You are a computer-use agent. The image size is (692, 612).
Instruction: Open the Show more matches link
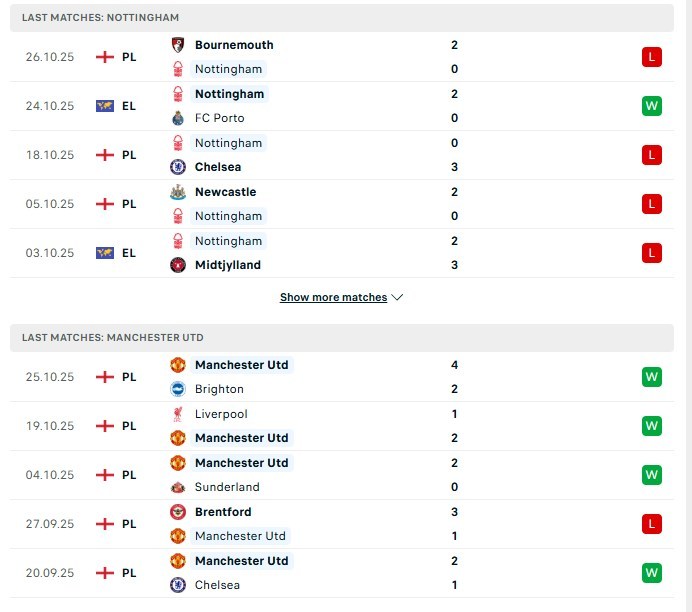point(333,297)
